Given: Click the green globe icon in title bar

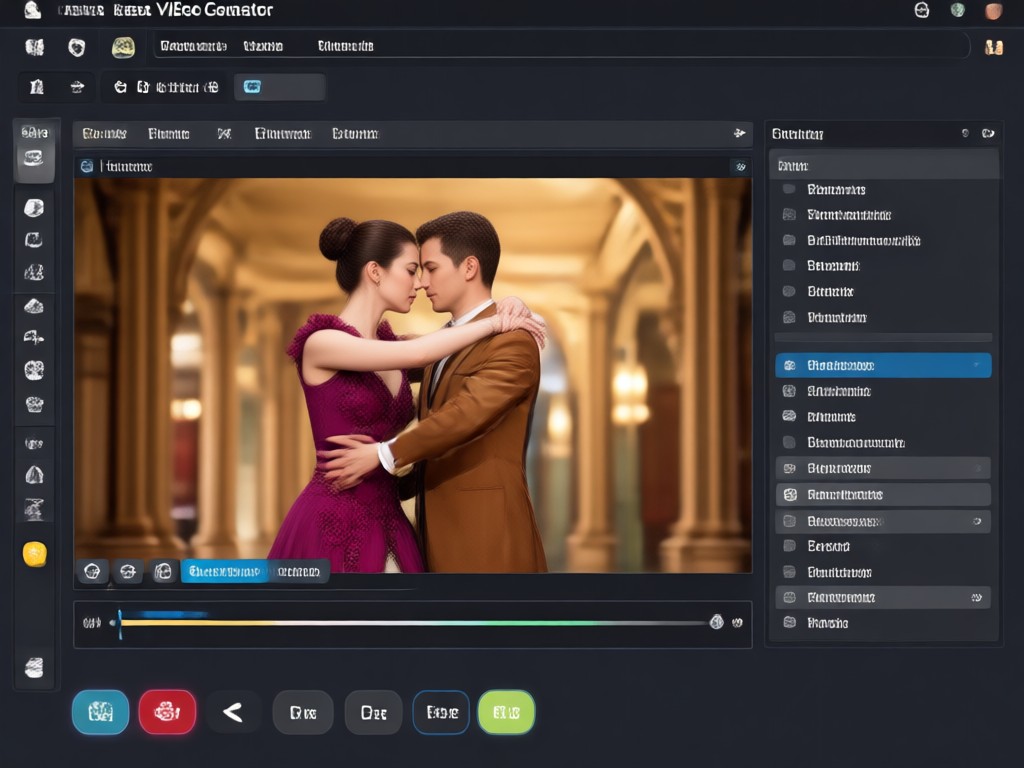Looking at the screenshot, I should click(x=957, y=10).
